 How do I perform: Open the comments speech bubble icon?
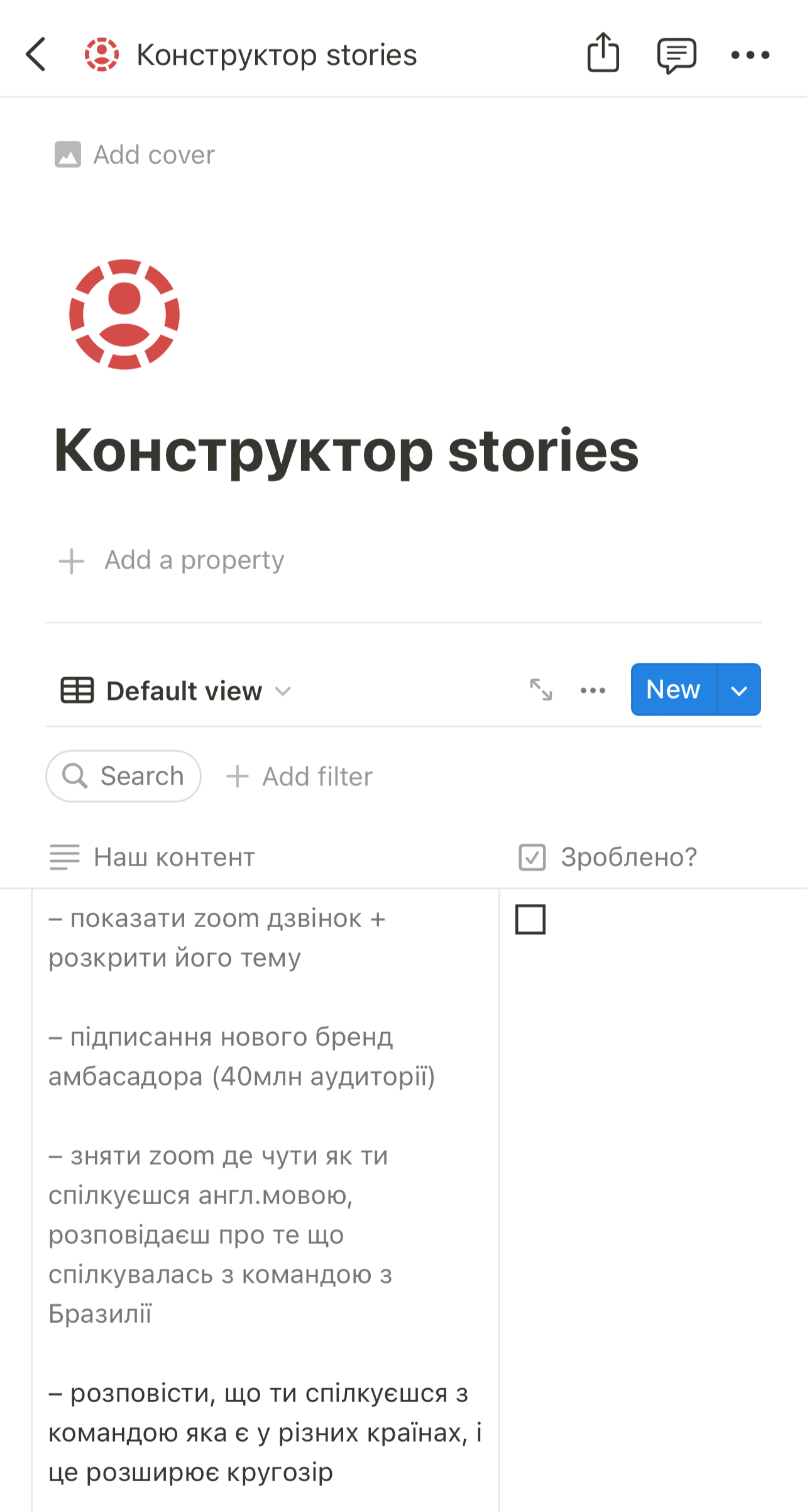[x=676, y=55]
